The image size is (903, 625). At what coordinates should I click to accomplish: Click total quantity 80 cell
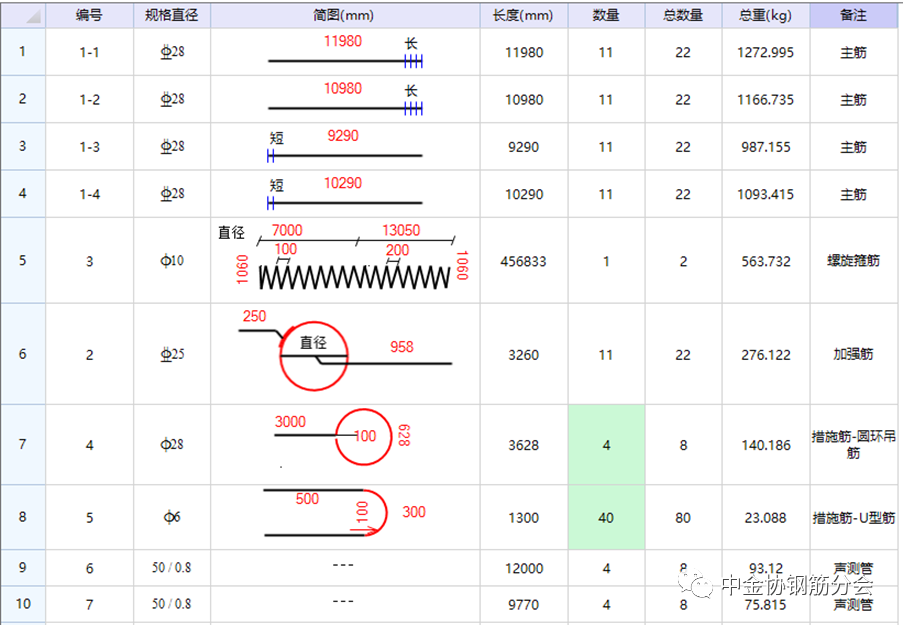[683, 517]
